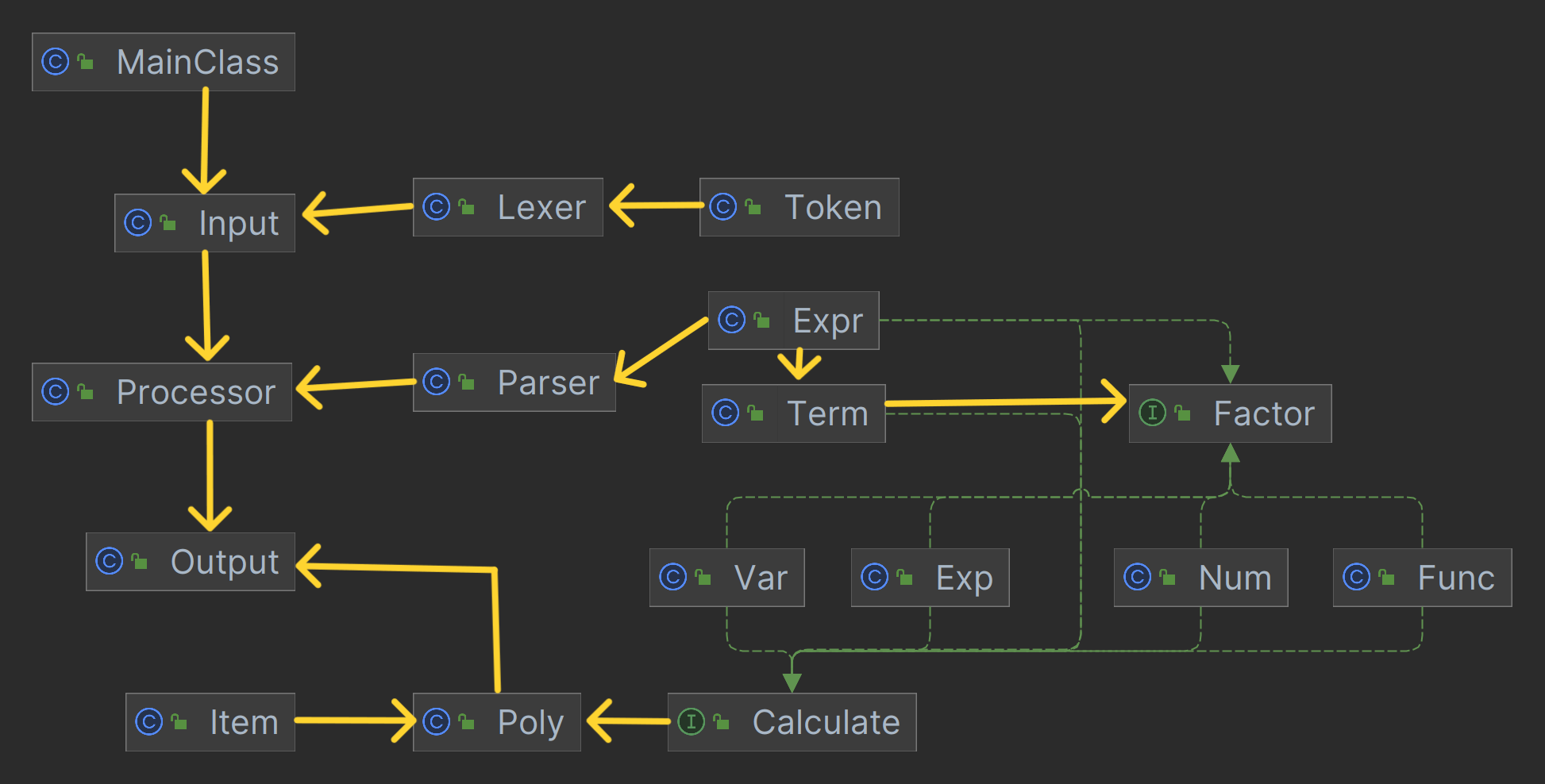Click the class icon on the Item node
The image size is (1545, 784).
149,721
